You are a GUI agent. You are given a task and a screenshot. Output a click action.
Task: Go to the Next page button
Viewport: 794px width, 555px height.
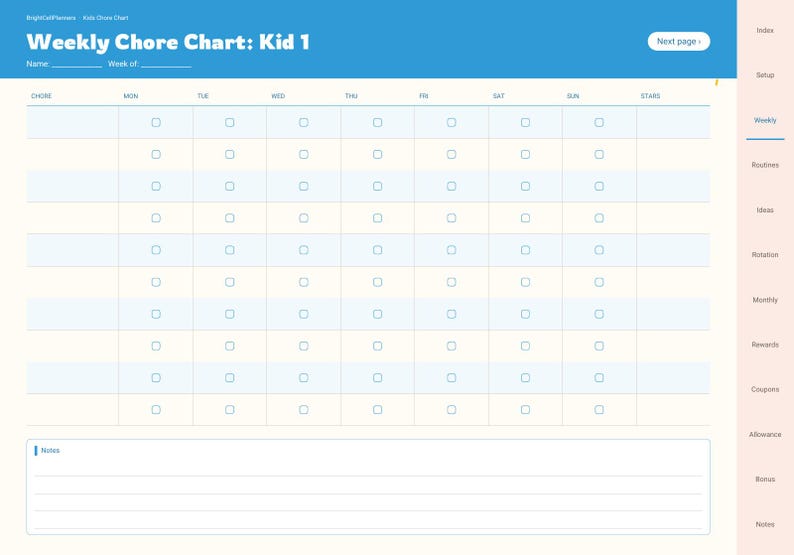679,42
